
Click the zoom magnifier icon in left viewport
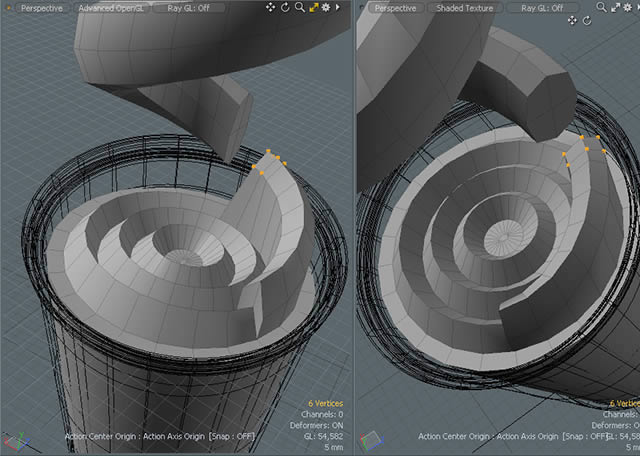[300, 7]
